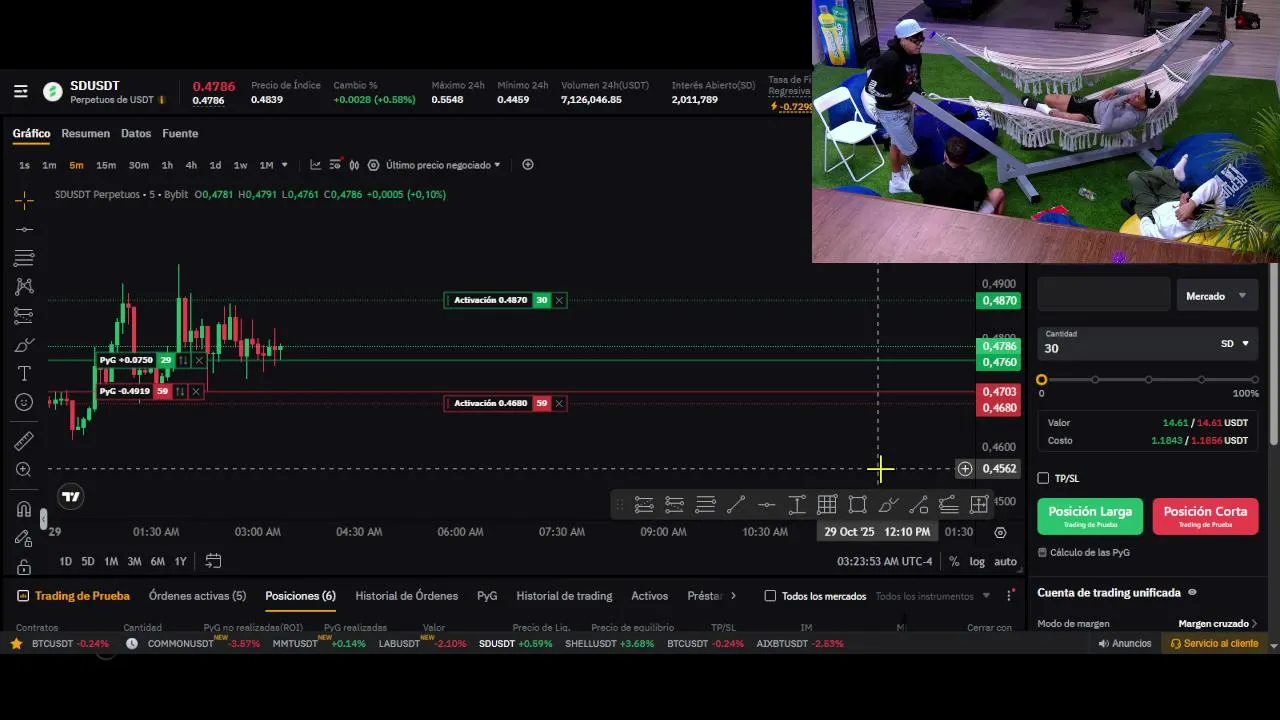
Task: Change the candlestick chart type
Action: tap(353, 165)
